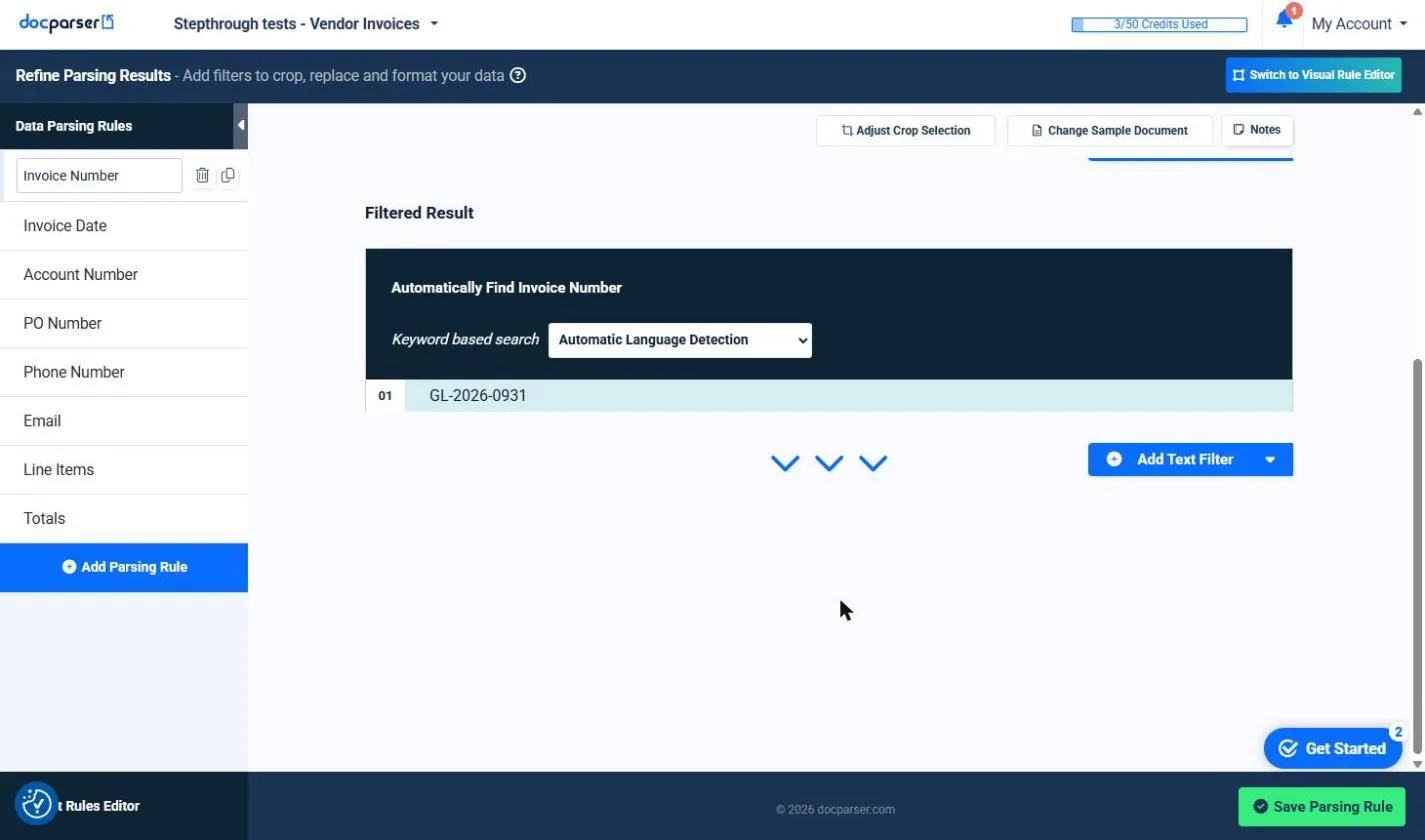This screenshot has width=1425, height=840.
Task: Click Add Parsing Rule
Action: 124,567
